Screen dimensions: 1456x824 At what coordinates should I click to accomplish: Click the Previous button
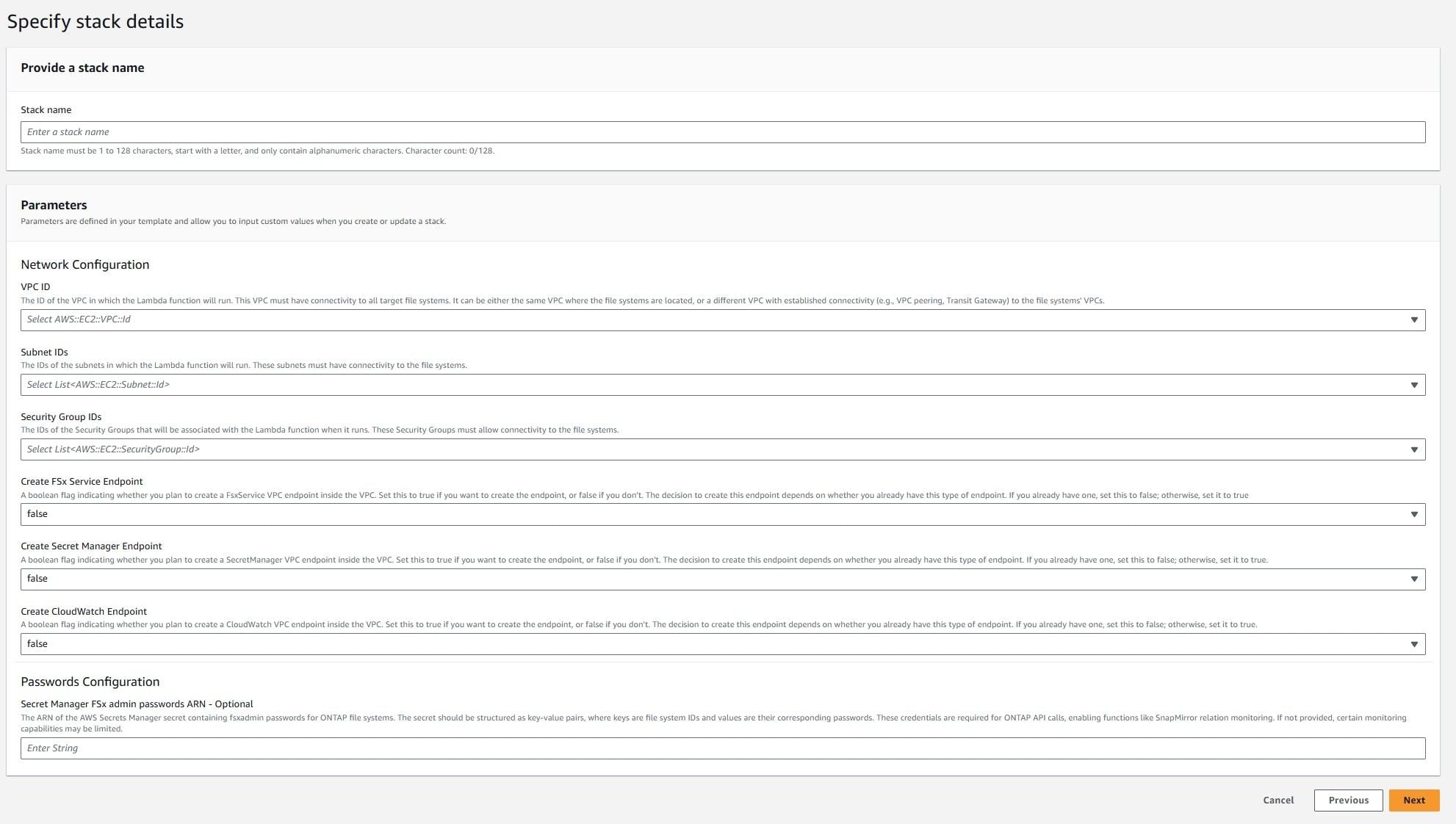pyautogui.click(x=1348, y=800)
